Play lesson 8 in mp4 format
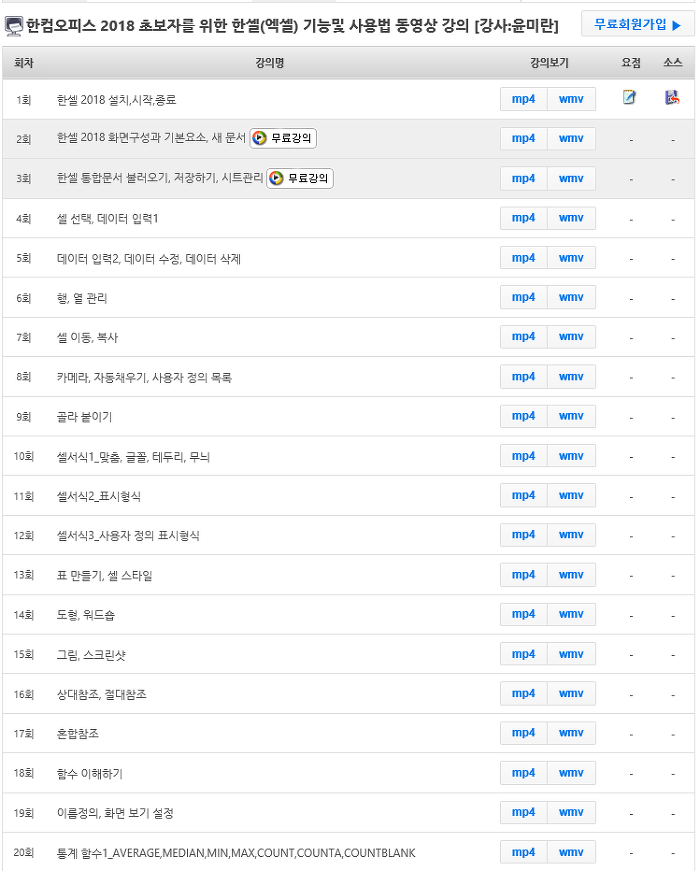700x871 pixels. (x=523, y=377)
